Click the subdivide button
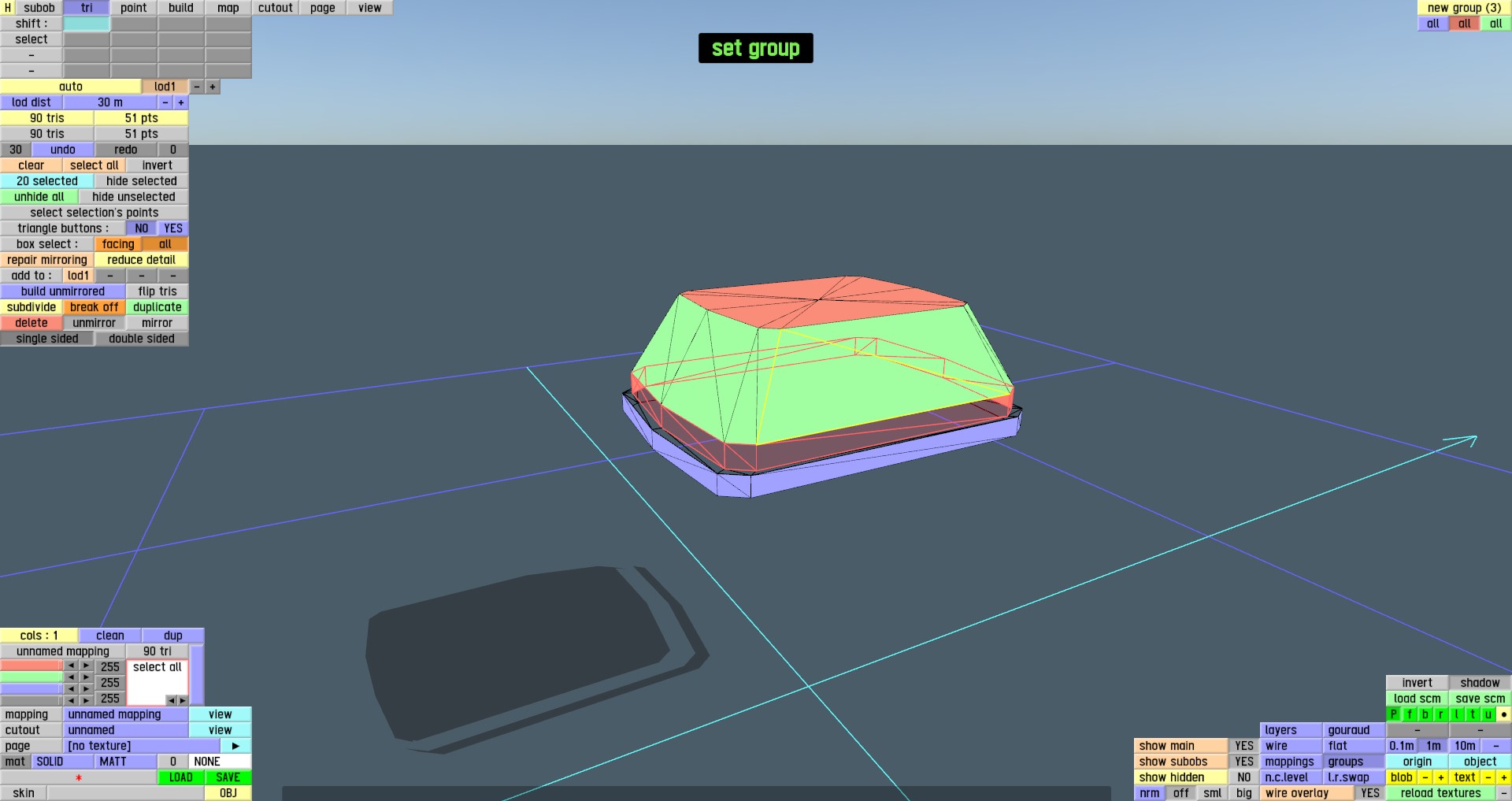Image resolution: width=1512 pixels, height=801 pixels. pos(31,307)
